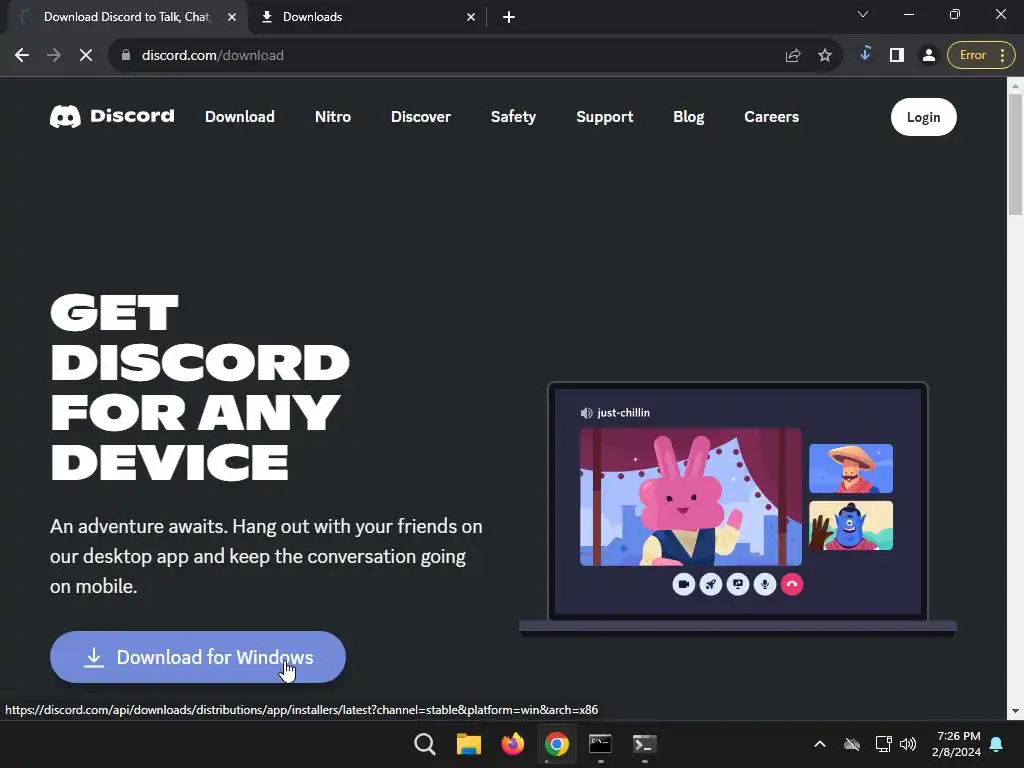Viewport: 1024px width, 768px height.
Task: Close the Downloads tab
Action: (x=471, y=17)
